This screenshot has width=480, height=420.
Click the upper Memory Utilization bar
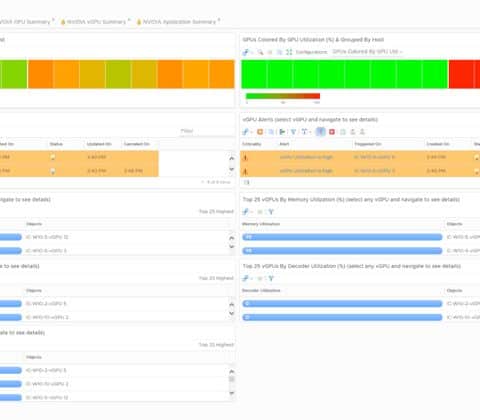click(342, 237)
